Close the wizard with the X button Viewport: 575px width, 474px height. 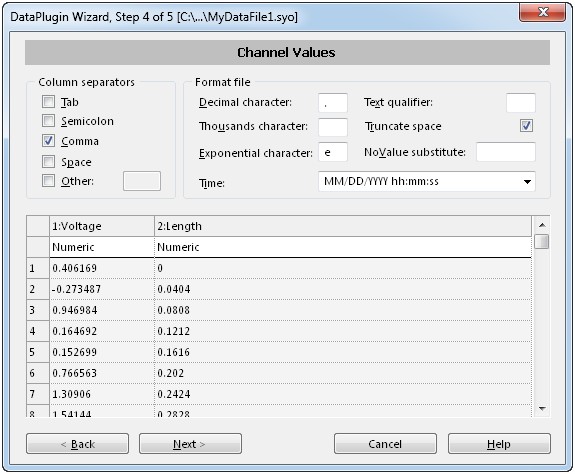pyautogui.click(x=543, y=12)
